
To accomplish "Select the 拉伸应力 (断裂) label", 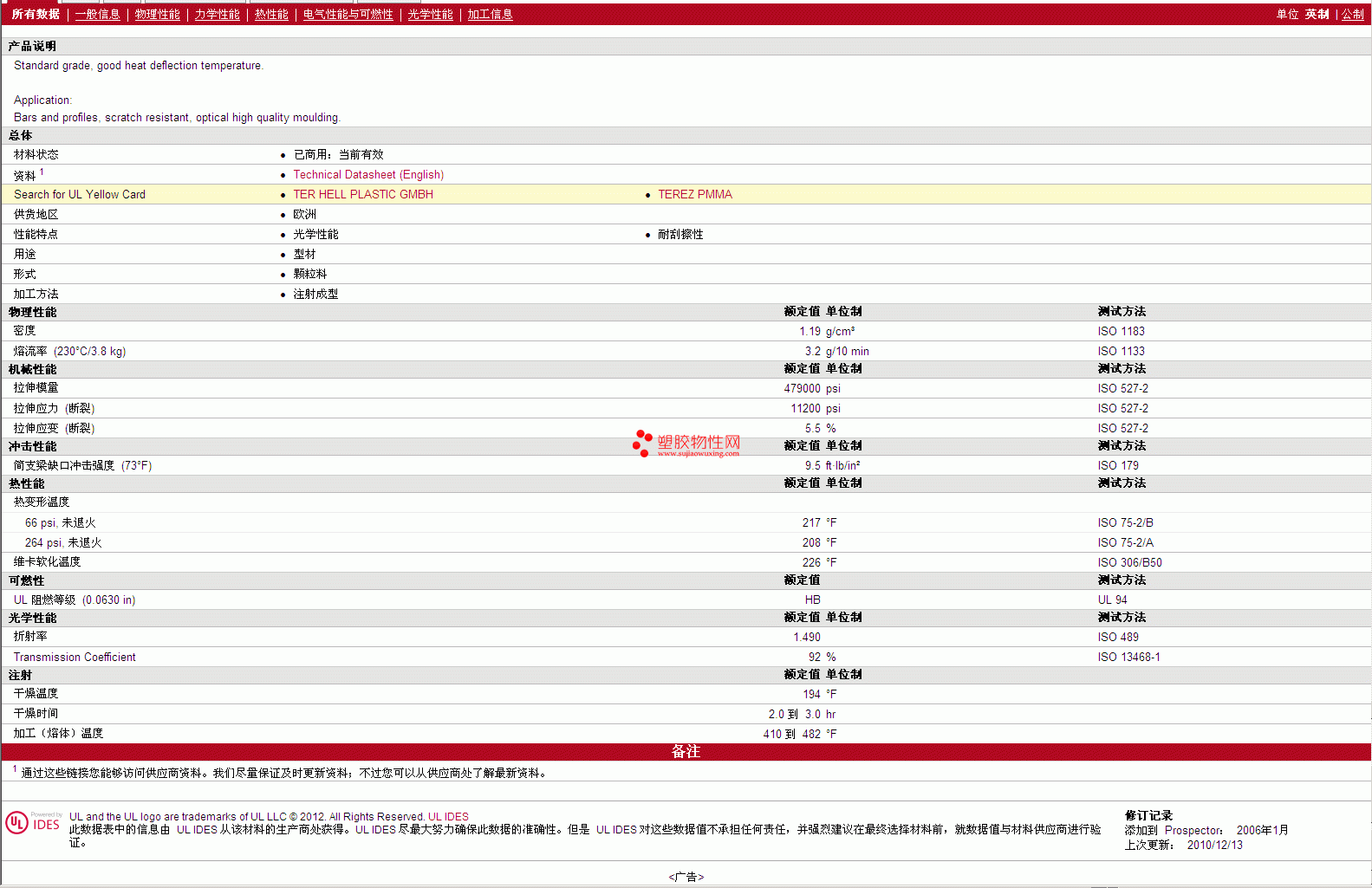I will 54,408.
